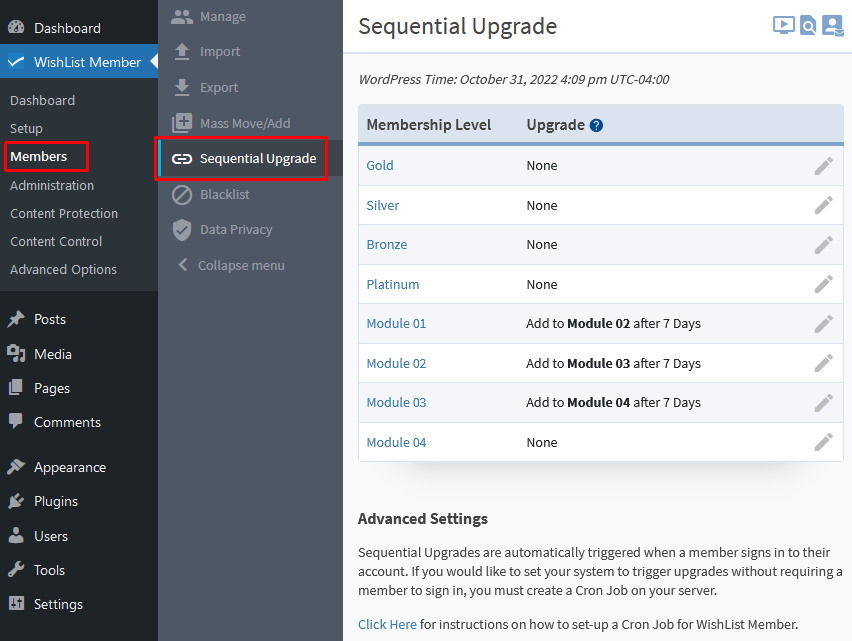The image size is (852, 641).
Task: Click None value in the Module 04 row
Action: (542, 443)
